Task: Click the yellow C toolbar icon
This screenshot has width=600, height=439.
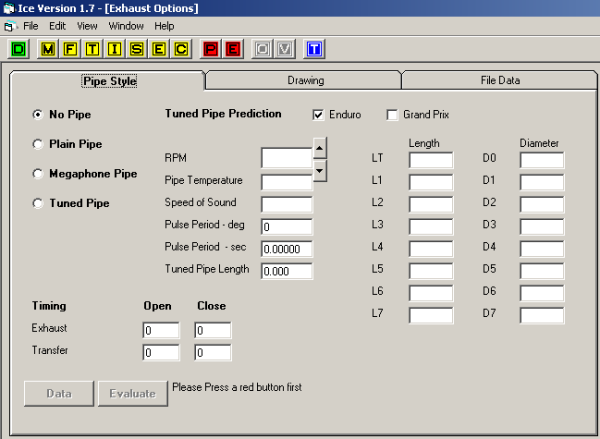Action: point(181,47)
